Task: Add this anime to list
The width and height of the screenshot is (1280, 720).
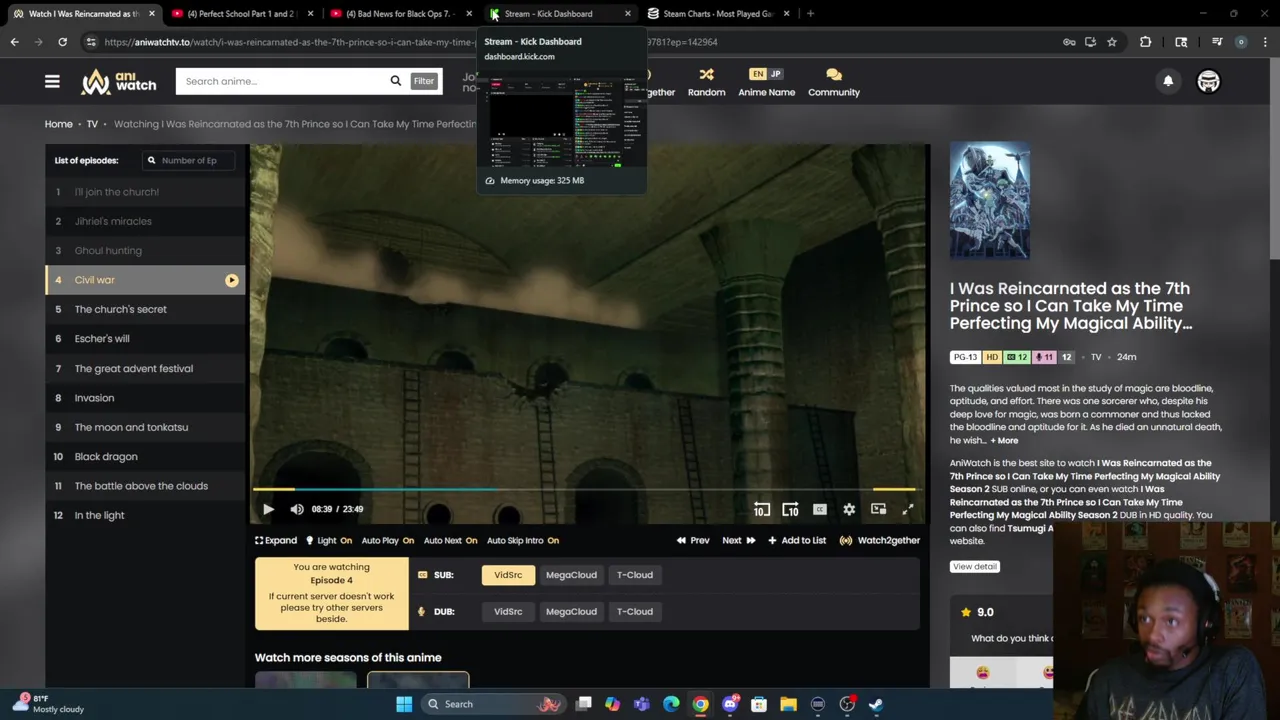Action: (797, 540)
